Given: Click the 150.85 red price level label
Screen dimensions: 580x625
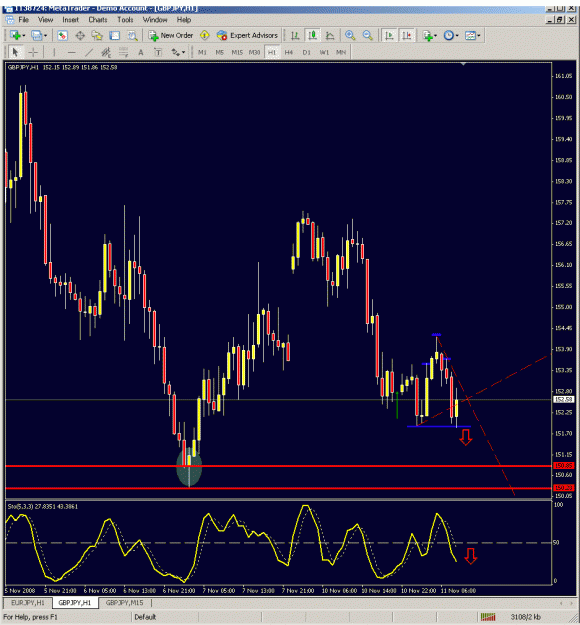Looking at the screenshot, I should pyautogui.click(x=563, y=466).
